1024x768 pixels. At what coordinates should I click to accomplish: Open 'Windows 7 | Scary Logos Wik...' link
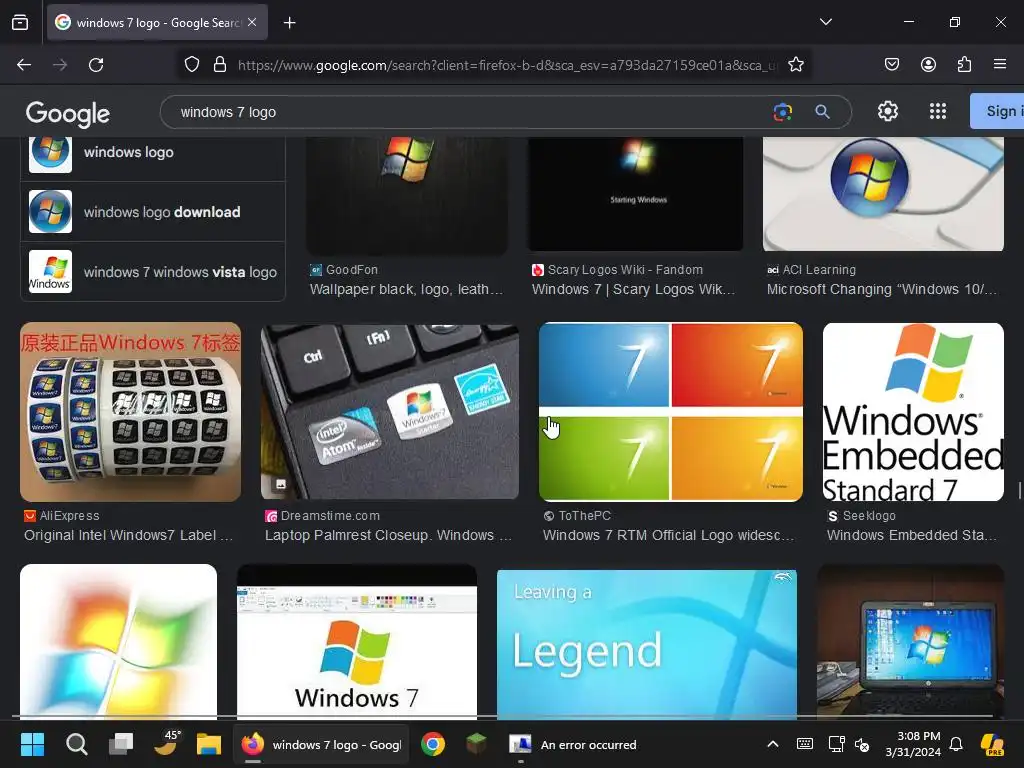tap(633, 289)
